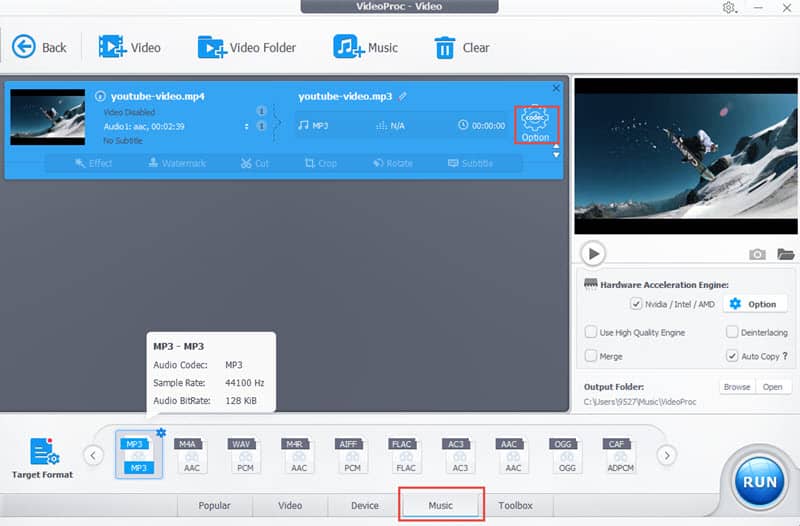Select the WAV PCM format preset
The width and height of the screenshot is (800, 526).
[x=245, y=455]
